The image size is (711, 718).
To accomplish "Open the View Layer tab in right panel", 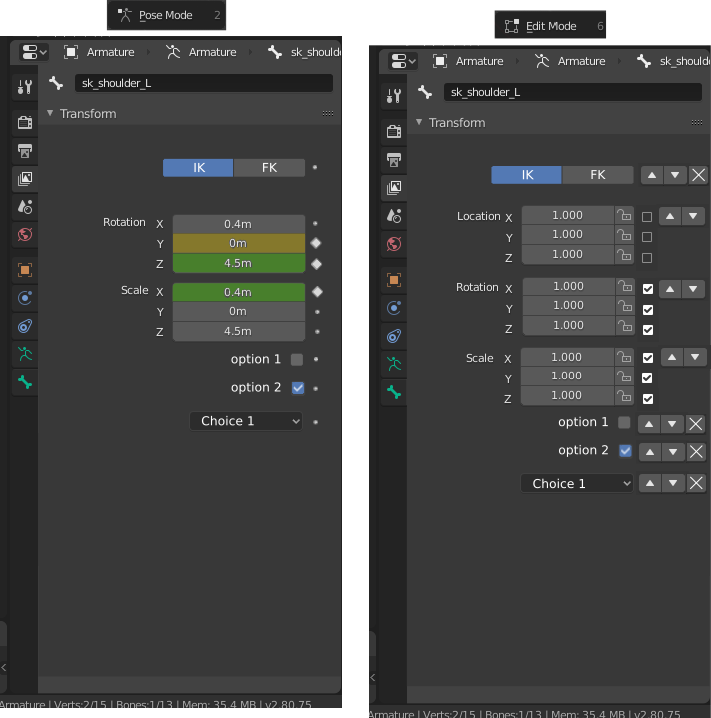I will (394, 188).
